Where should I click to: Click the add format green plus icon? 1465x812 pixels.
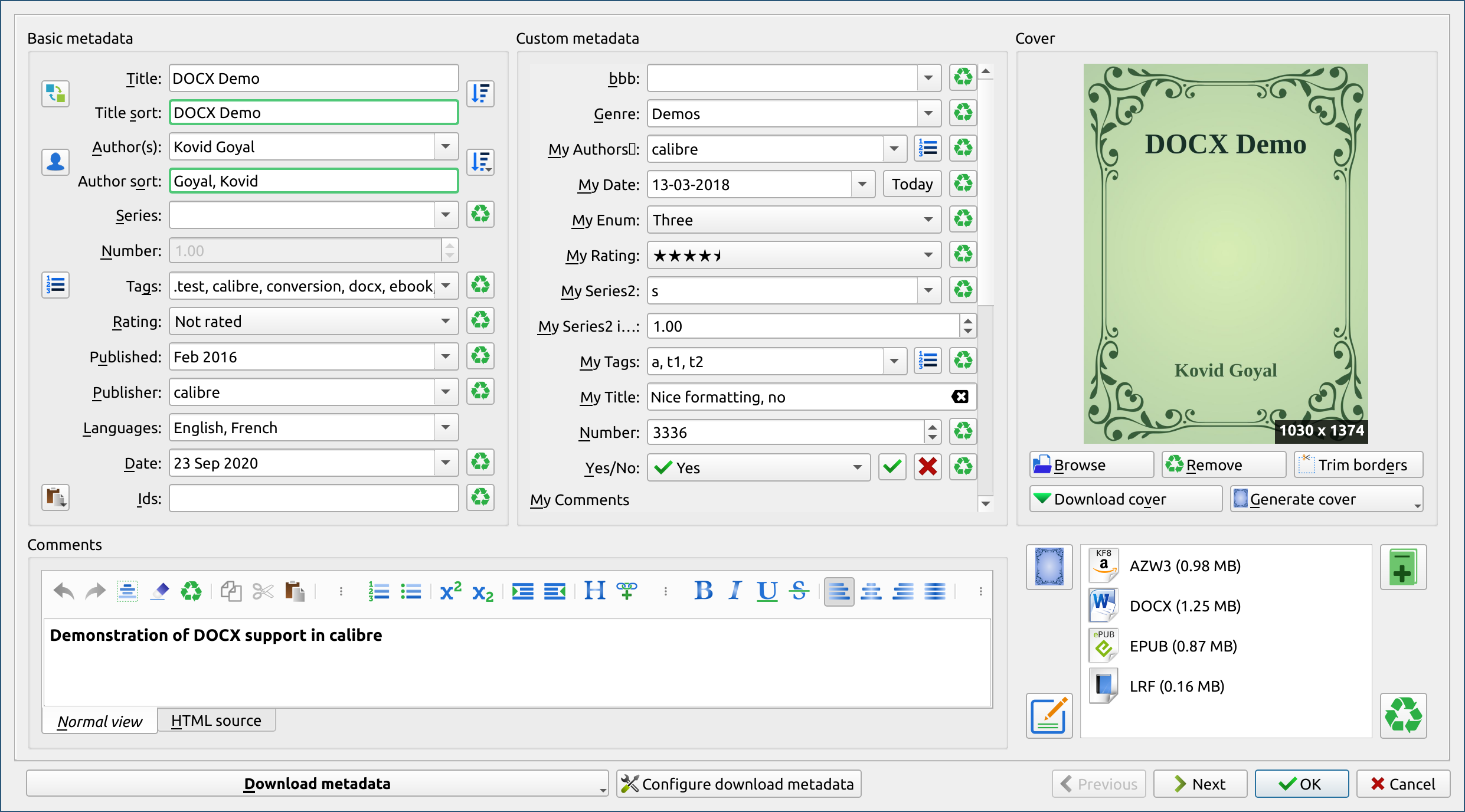(x=1403, y=567)
